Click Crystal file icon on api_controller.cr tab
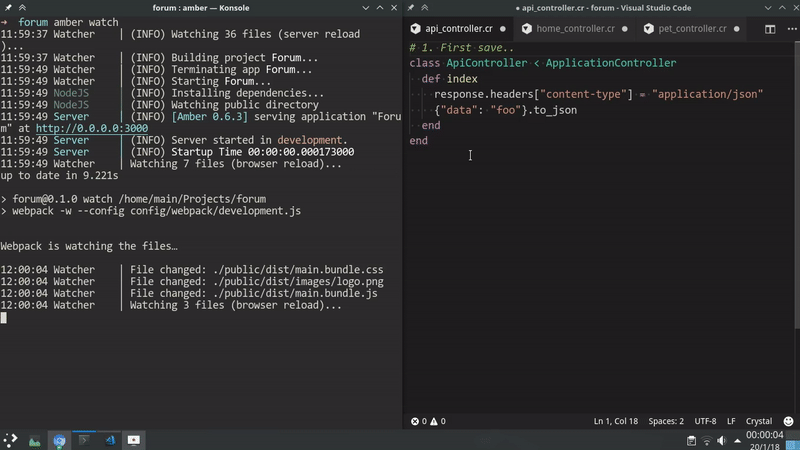This screenshot has height=450, width=800. point(415,29)
